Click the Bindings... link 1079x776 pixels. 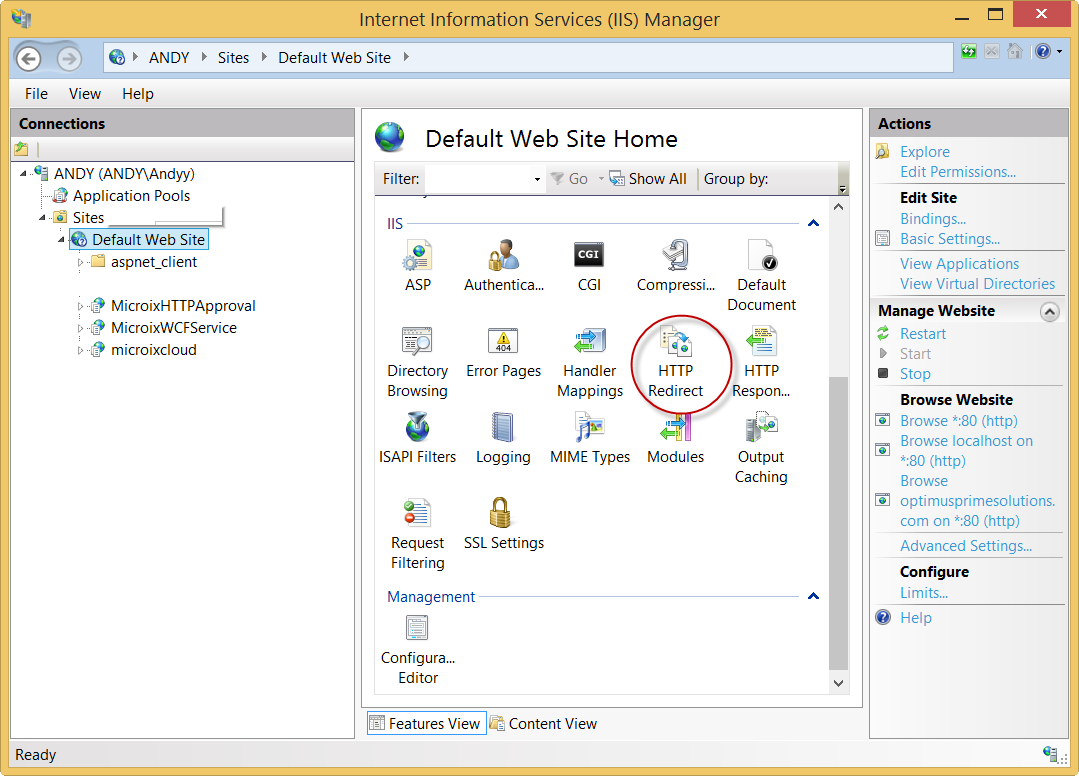pyautogui.click(x=932, y=219)
